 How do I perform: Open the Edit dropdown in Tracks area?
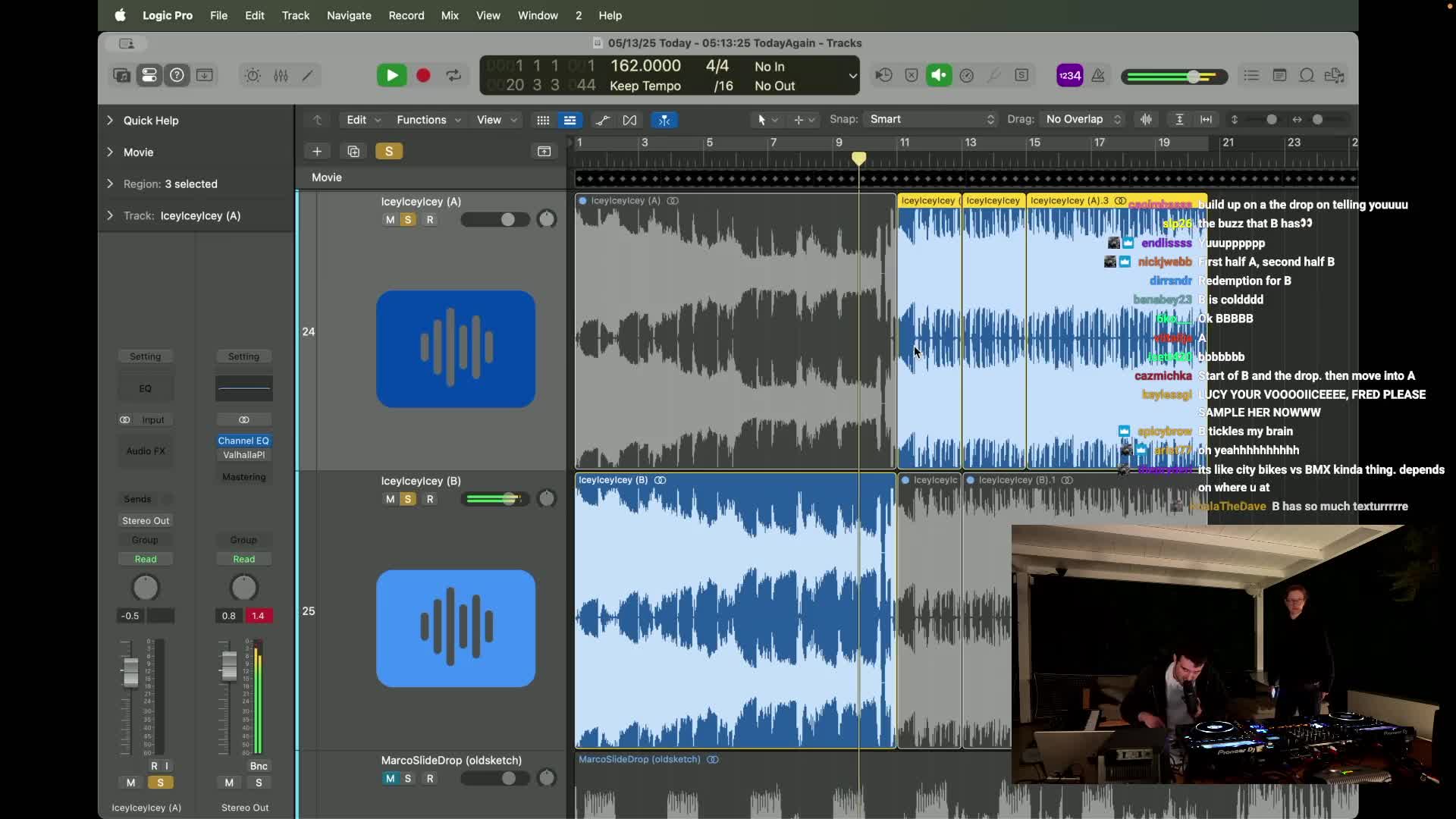364,120
